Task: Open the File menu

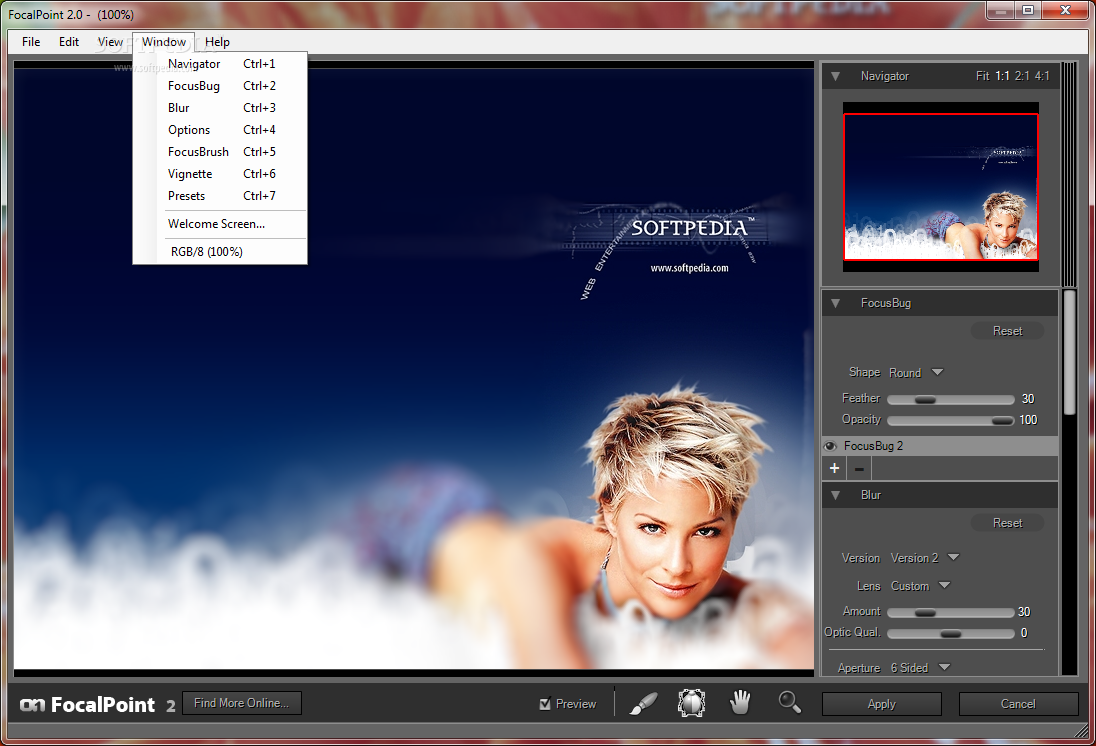Action: (31, 42)
